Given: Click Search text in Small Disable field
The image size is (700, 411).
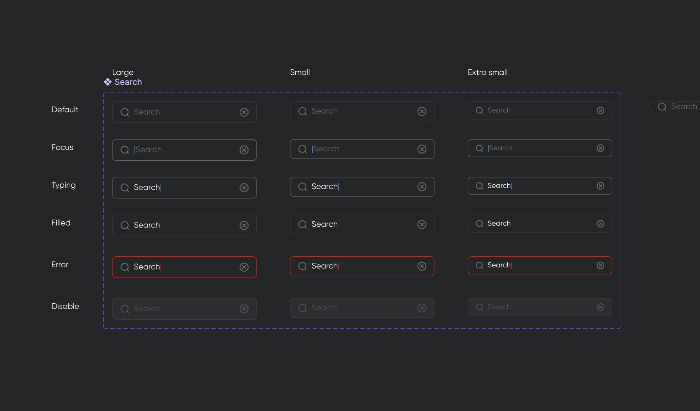Looking at the screenshot, I should coord(325,308).
